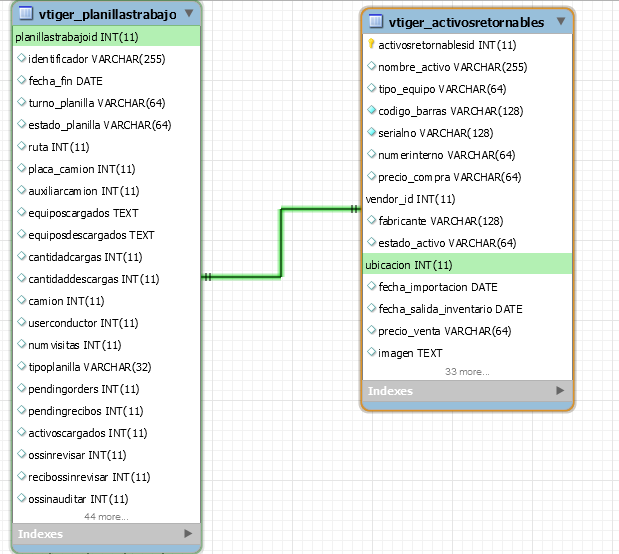This screenshot has width=619, height=554.
Task: Collapse the vtiger_activosretornables table with its header arrow
Action: (561, 21)
